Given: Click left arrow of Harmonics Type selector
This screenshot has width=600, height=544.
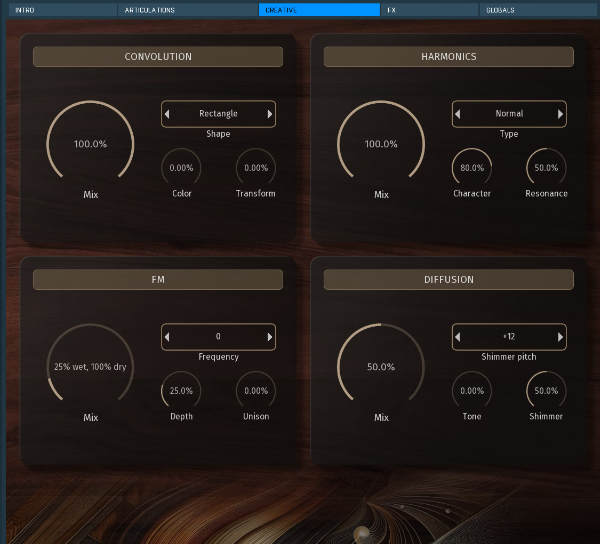Looking at the screenshot, I should pos(458,114).
